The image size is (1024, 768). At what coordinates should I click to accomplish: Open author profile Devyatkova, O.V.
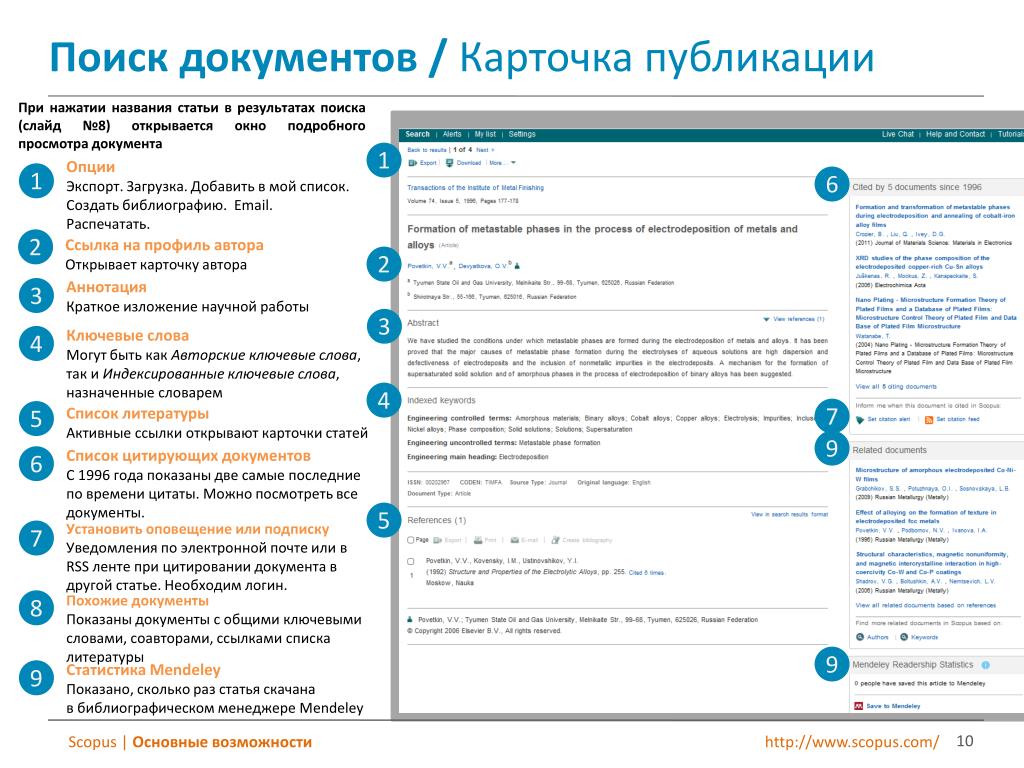click(483, 266)
